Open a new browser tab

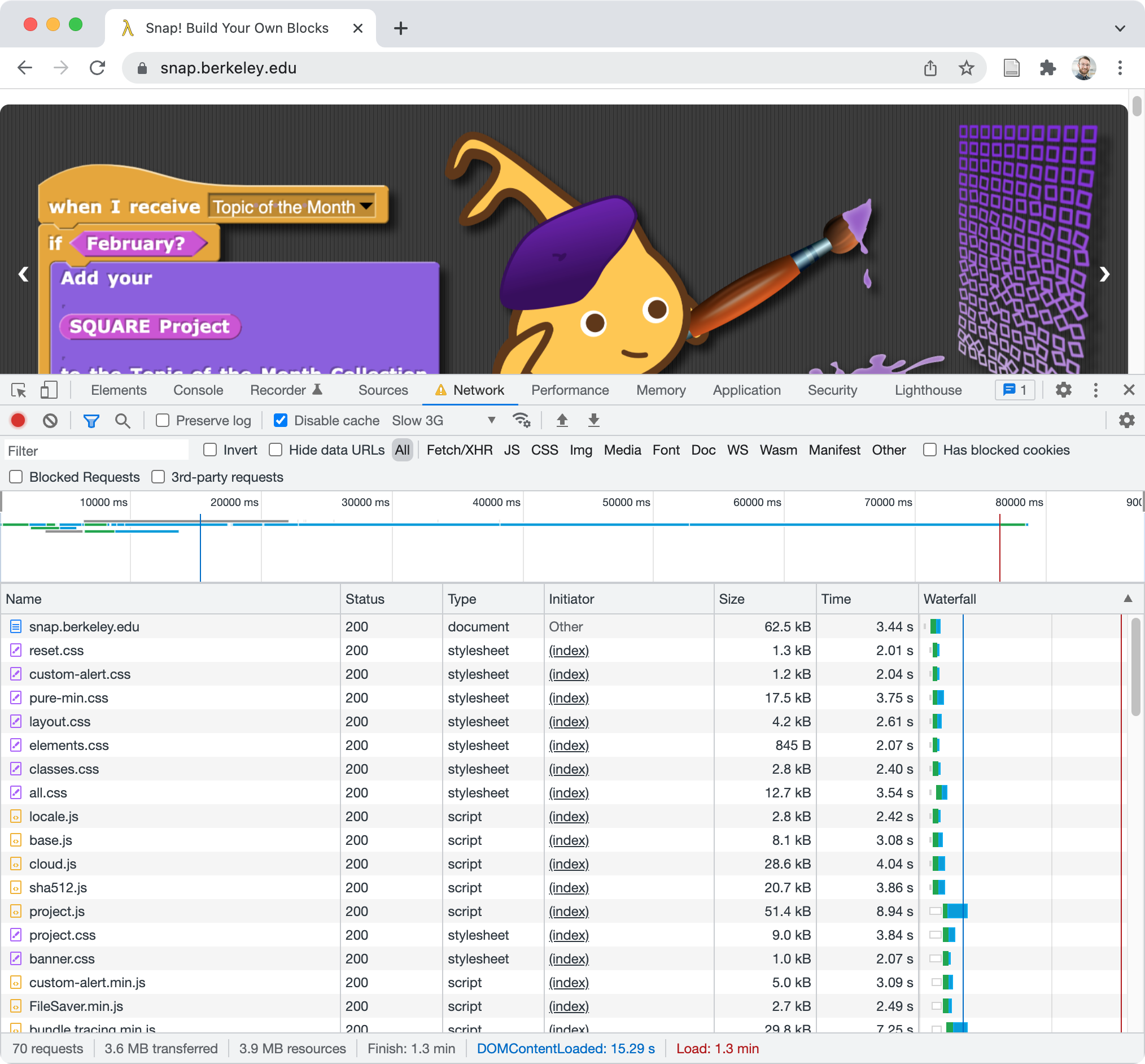click(401, 28)
